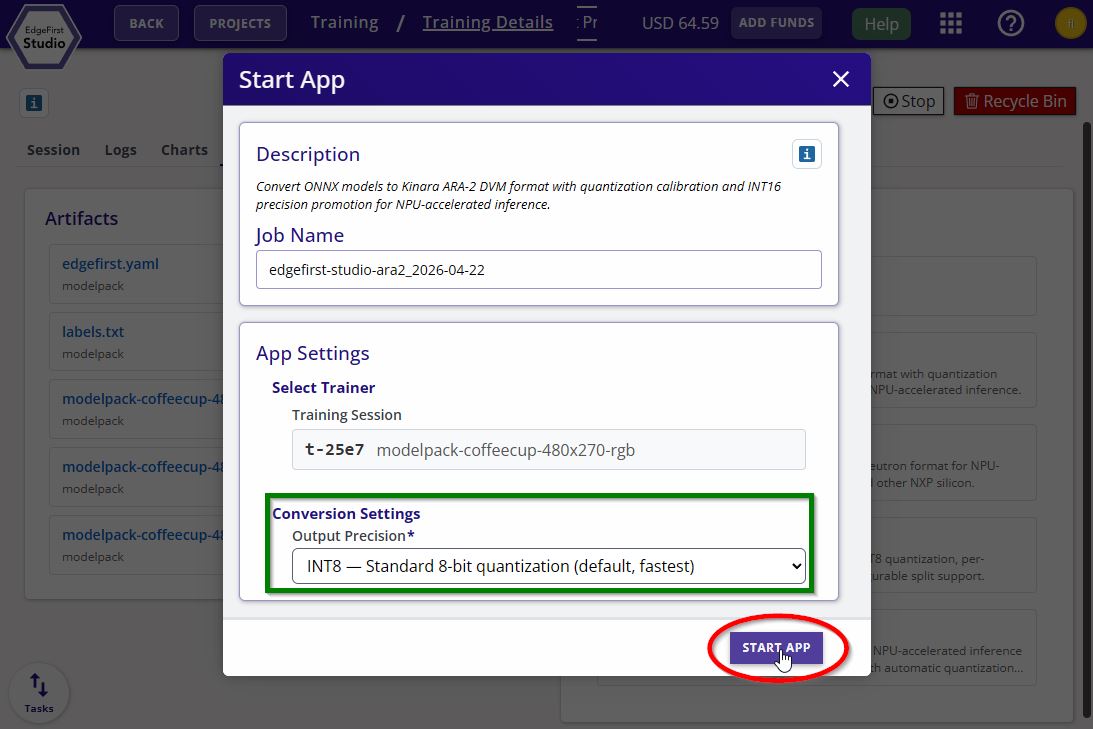Open the labels.txt artifact

(93, 332)
